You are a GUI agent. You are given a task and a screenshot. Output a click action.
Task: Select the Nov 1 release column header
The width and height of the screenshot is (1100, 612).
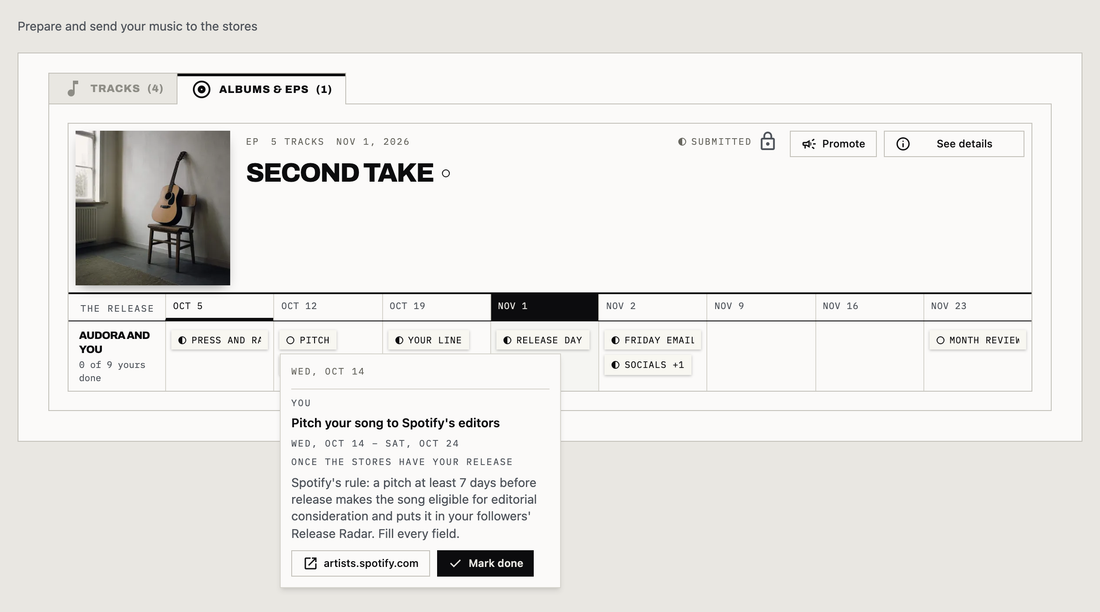click(544, 306)
